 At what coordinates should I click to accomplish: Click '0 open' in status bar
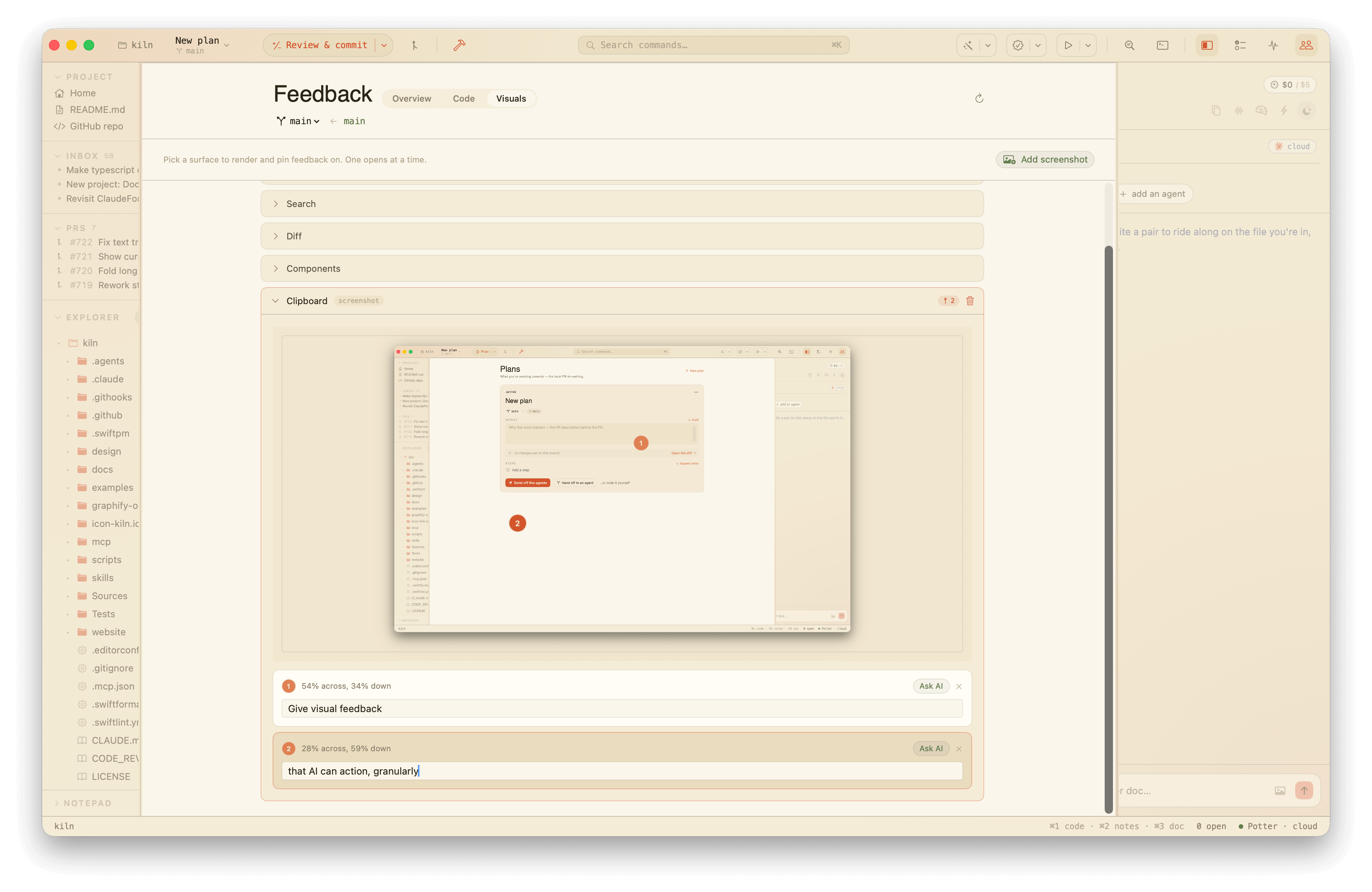click(x=1211, y=826)
